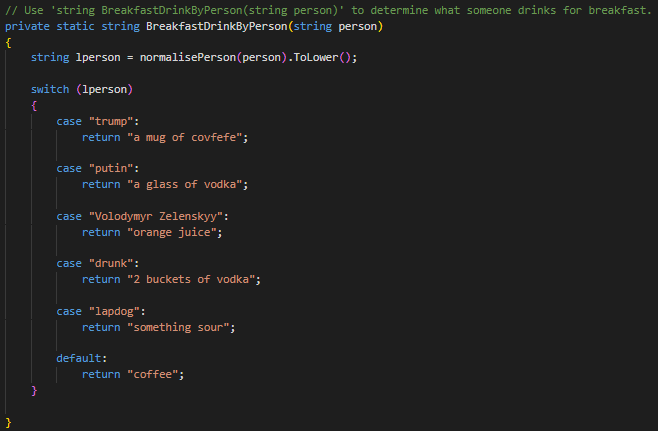Click the pink opening brace under switch

click(x=34, y=105)
